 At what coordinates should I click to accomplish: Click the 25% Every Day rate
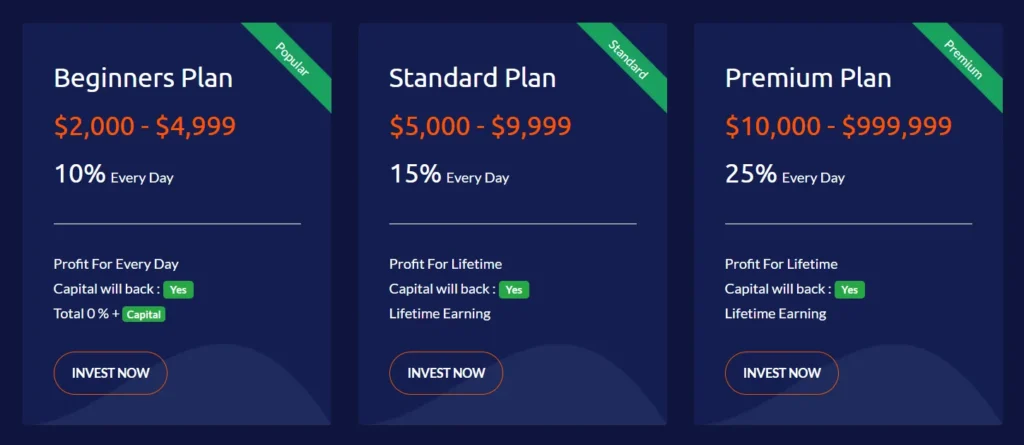[x=785, y=175]
